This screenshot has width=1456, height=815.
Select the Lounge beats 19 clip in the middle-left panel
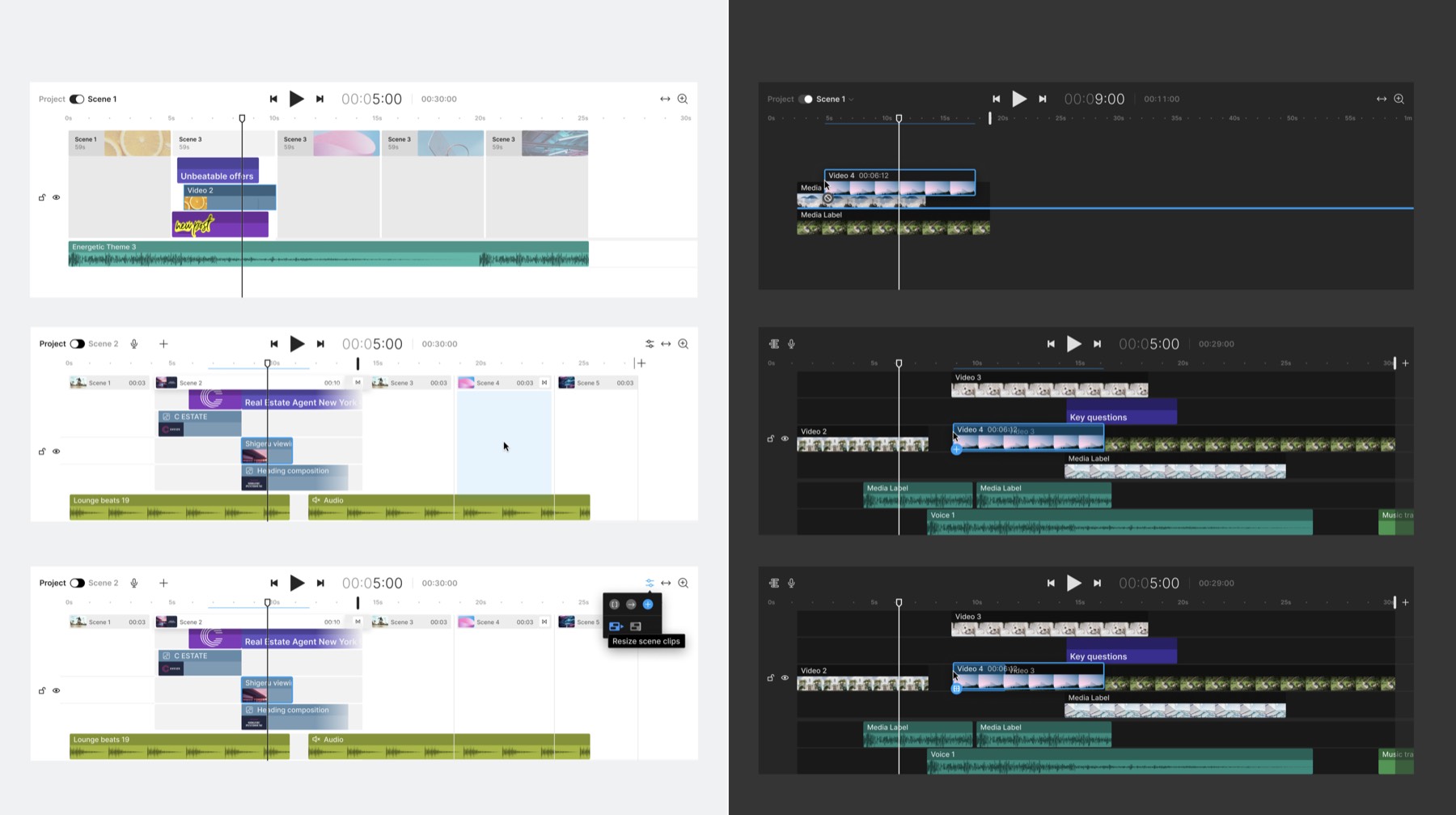(180, 507)
